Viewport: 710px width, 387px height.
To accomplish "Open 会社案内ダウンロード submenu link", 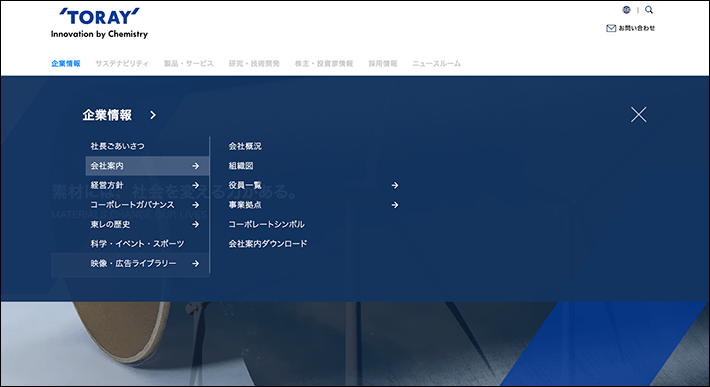I will (268, 244).
